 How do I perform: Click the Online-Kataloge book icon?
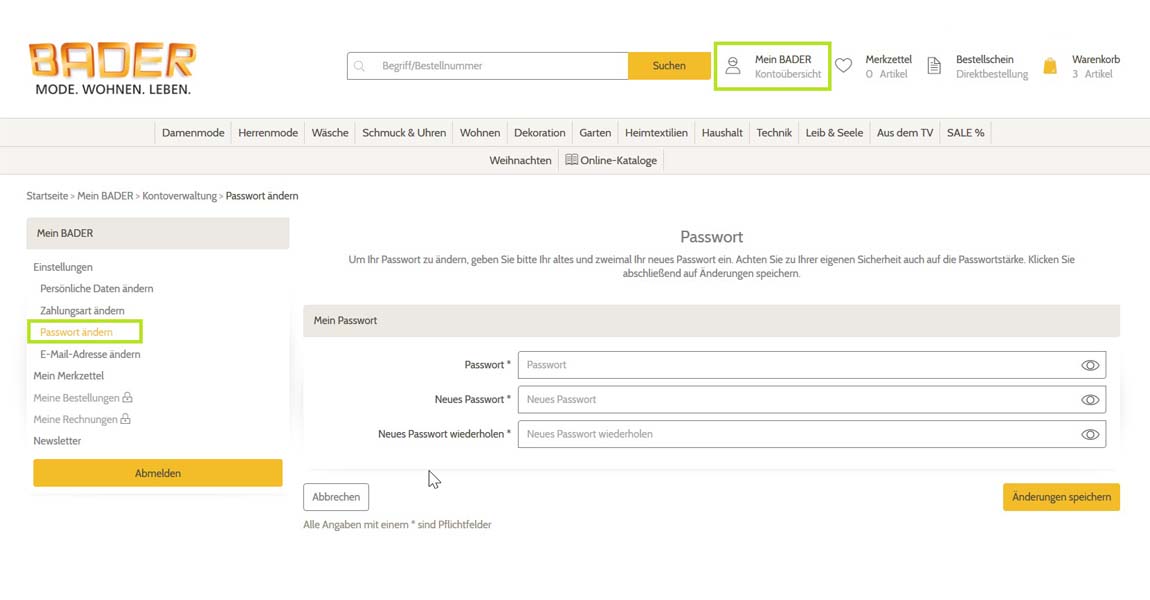[571, 160]
